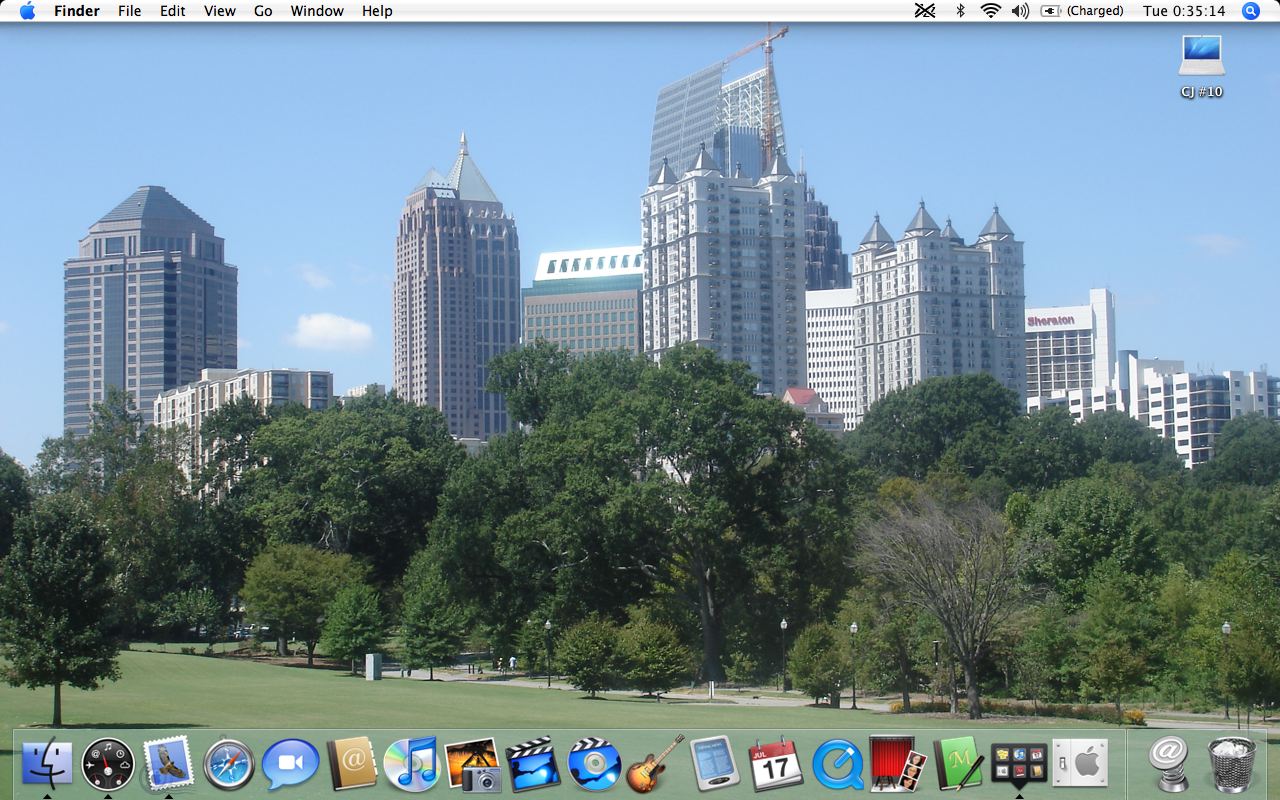Click the clock reading Tue 0:35:14
Viewport: 1280px width, 800px height.
[1184, 11]
